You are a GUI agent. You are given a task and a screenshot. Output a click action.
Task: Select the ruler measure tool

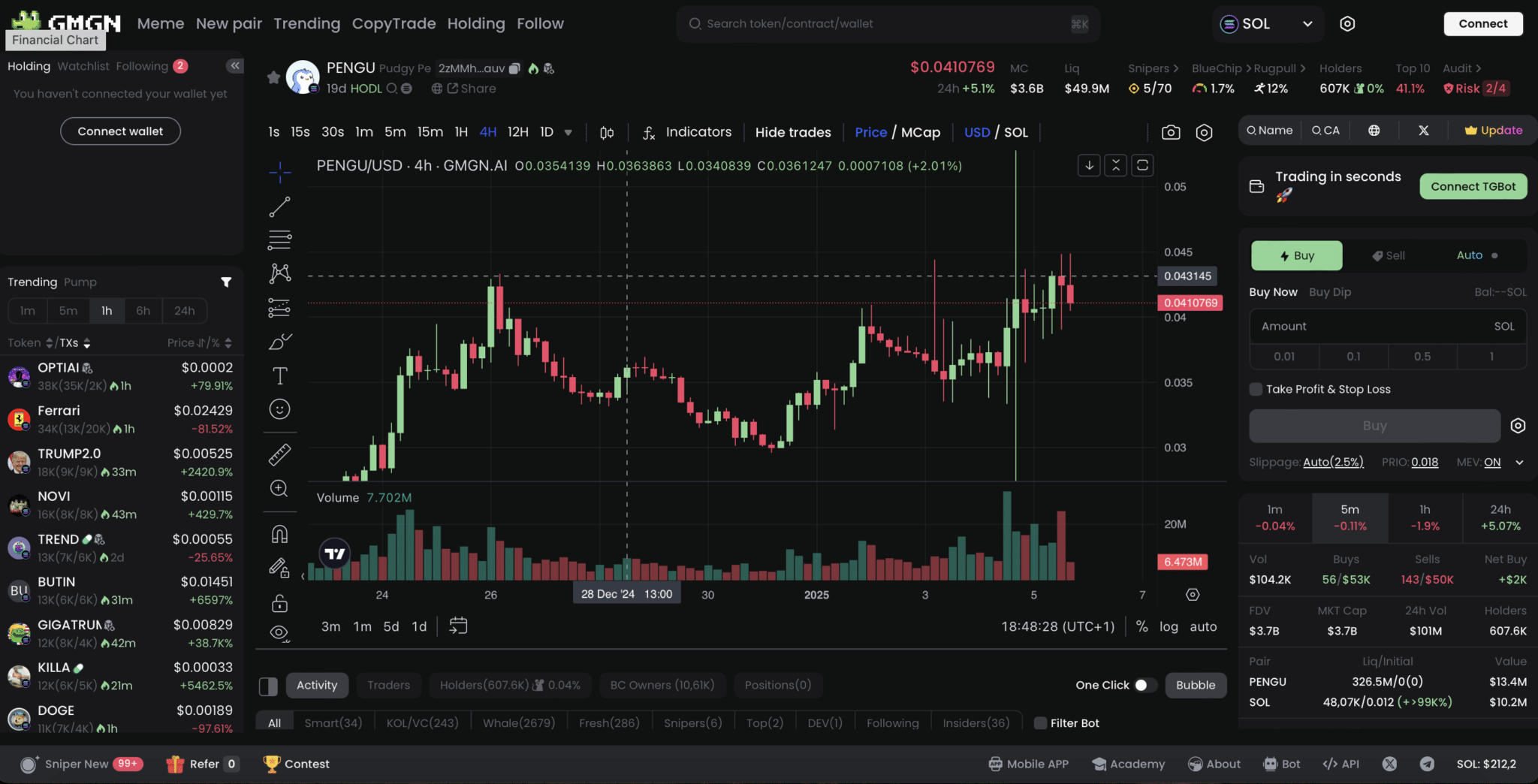click(x=279, y=454)
